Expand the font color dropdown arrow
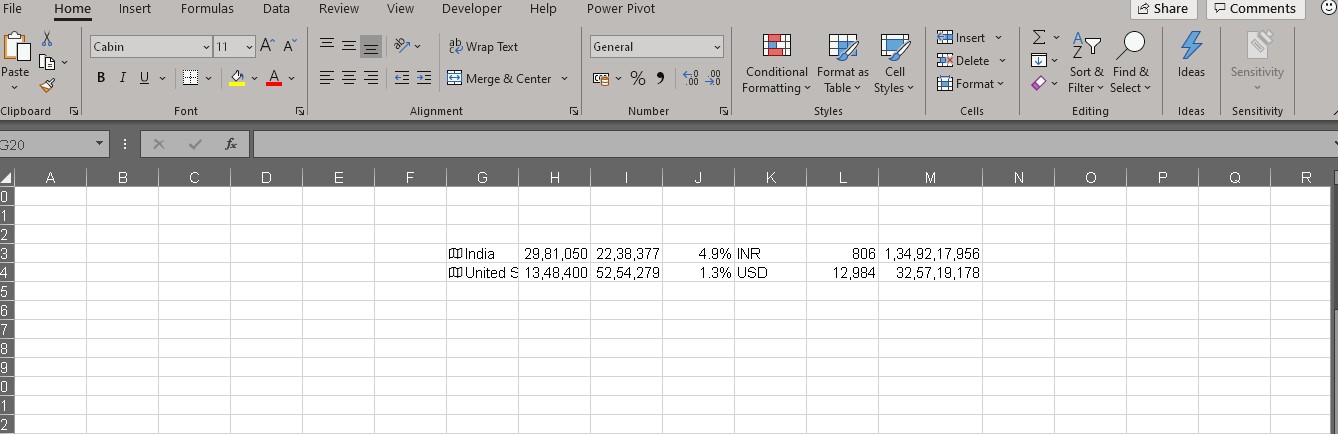 pos(291,78)
